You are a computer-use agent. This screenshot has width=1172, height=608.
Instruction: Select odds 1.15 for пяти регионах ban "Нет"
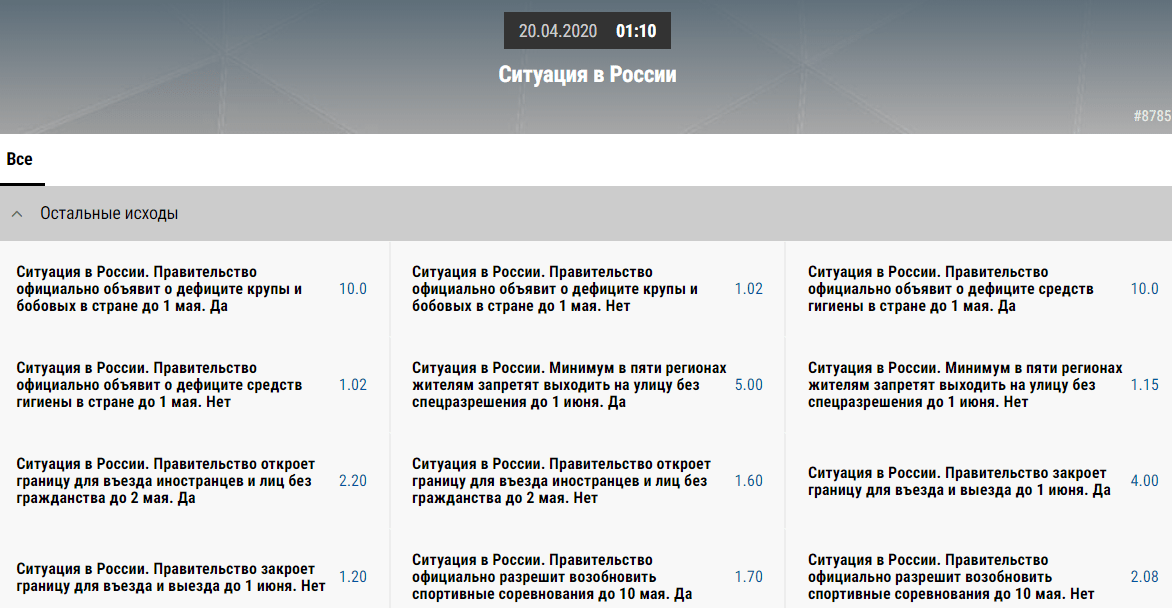click(1144, 385)
